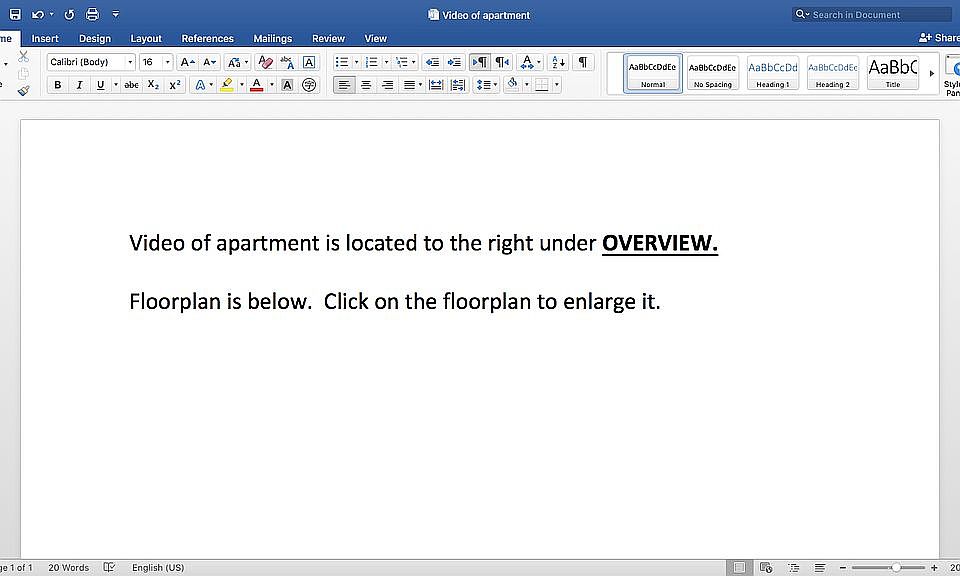The height and width of the screenshot is (576, 960).
Task: Click the Clear Formatting eraser icon
Action: (x=265, y=62)
